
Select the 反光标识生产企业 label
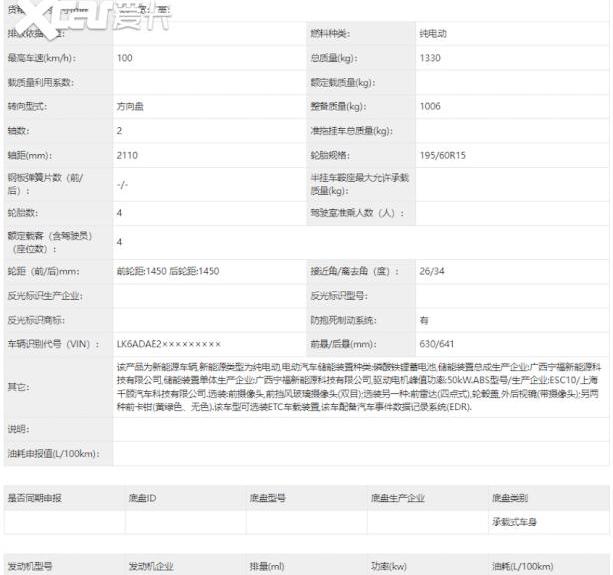click(45, 296)
